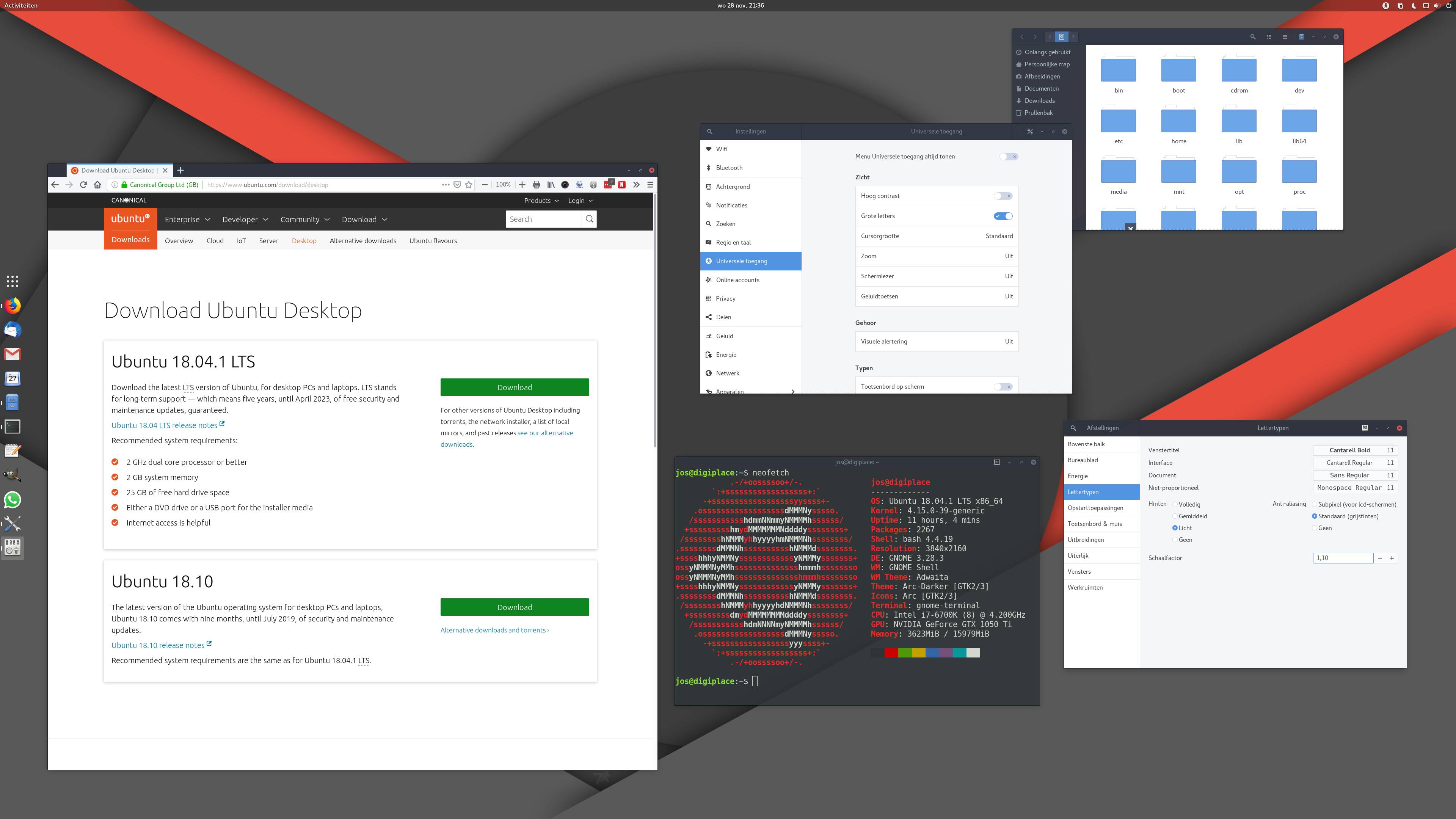
Task: Go to Firefox home page
Action: tap(98, 185)
